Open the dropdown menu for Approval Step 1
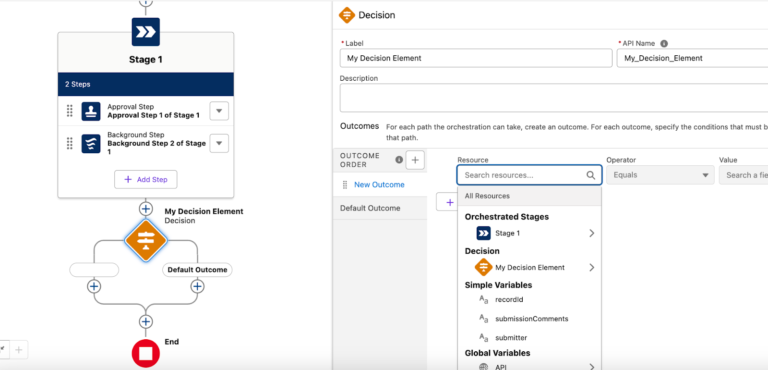The image size is (768, 370). [x=219, y=111]
